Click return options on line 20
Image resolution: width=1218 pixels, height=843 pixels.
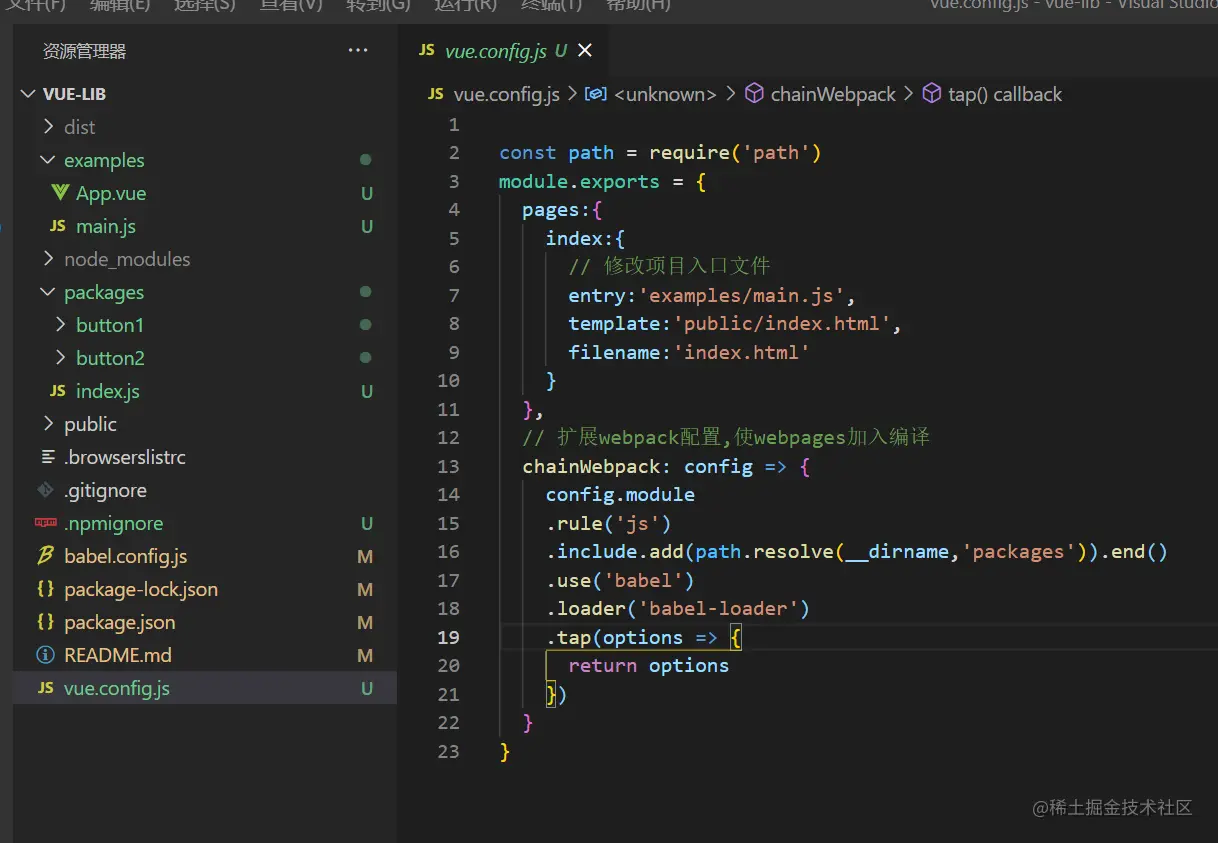pyautogui.click(x=648, y=665)
